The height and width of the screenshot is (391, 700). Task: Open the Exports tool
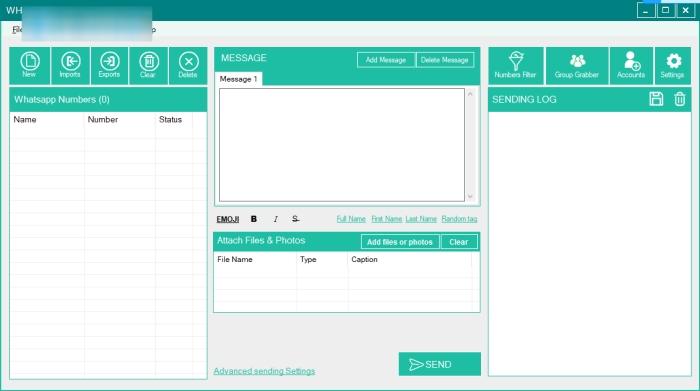click(x=109, y=66)
